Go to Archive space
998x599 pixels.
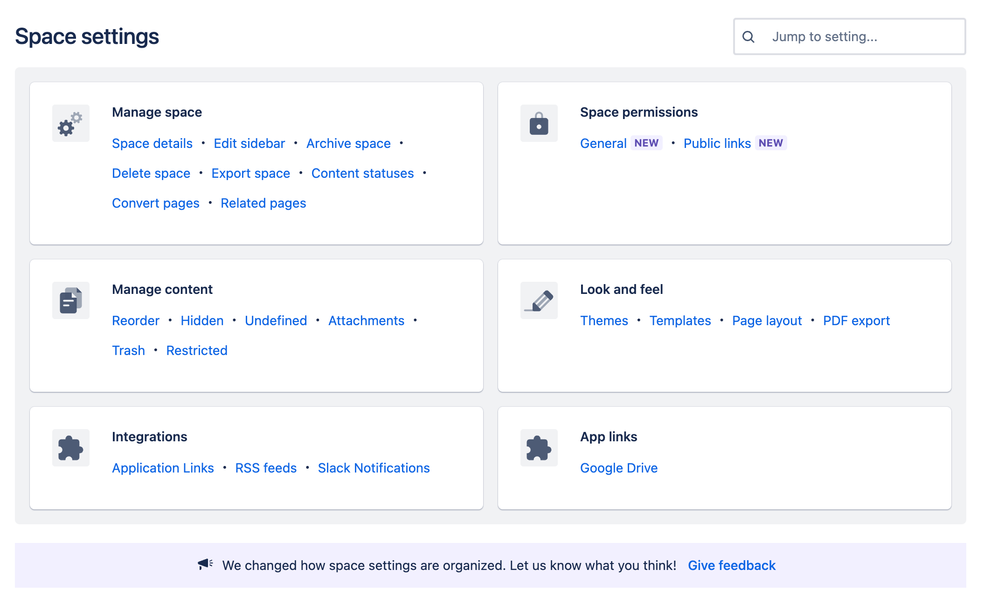point(348,143)
